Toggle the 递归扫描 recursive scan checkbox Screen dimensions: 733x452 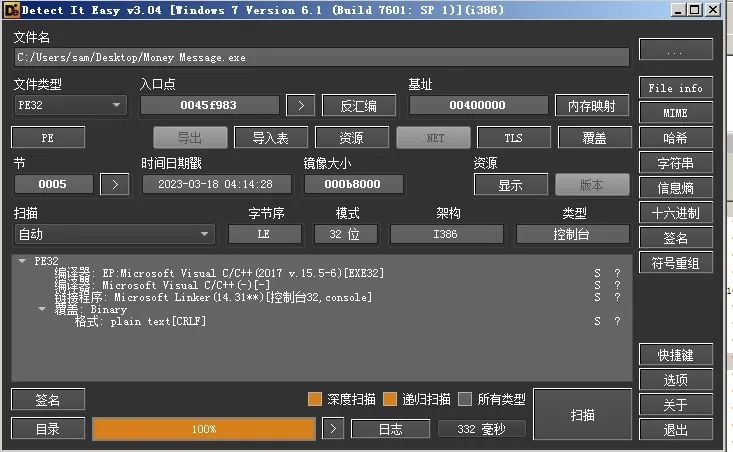390,399
